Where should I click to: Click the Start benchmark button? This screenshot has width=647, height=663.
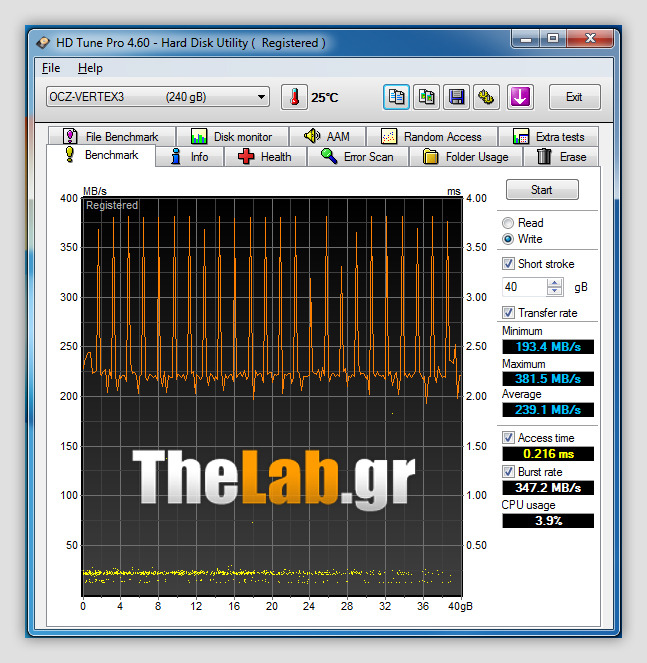542,189
